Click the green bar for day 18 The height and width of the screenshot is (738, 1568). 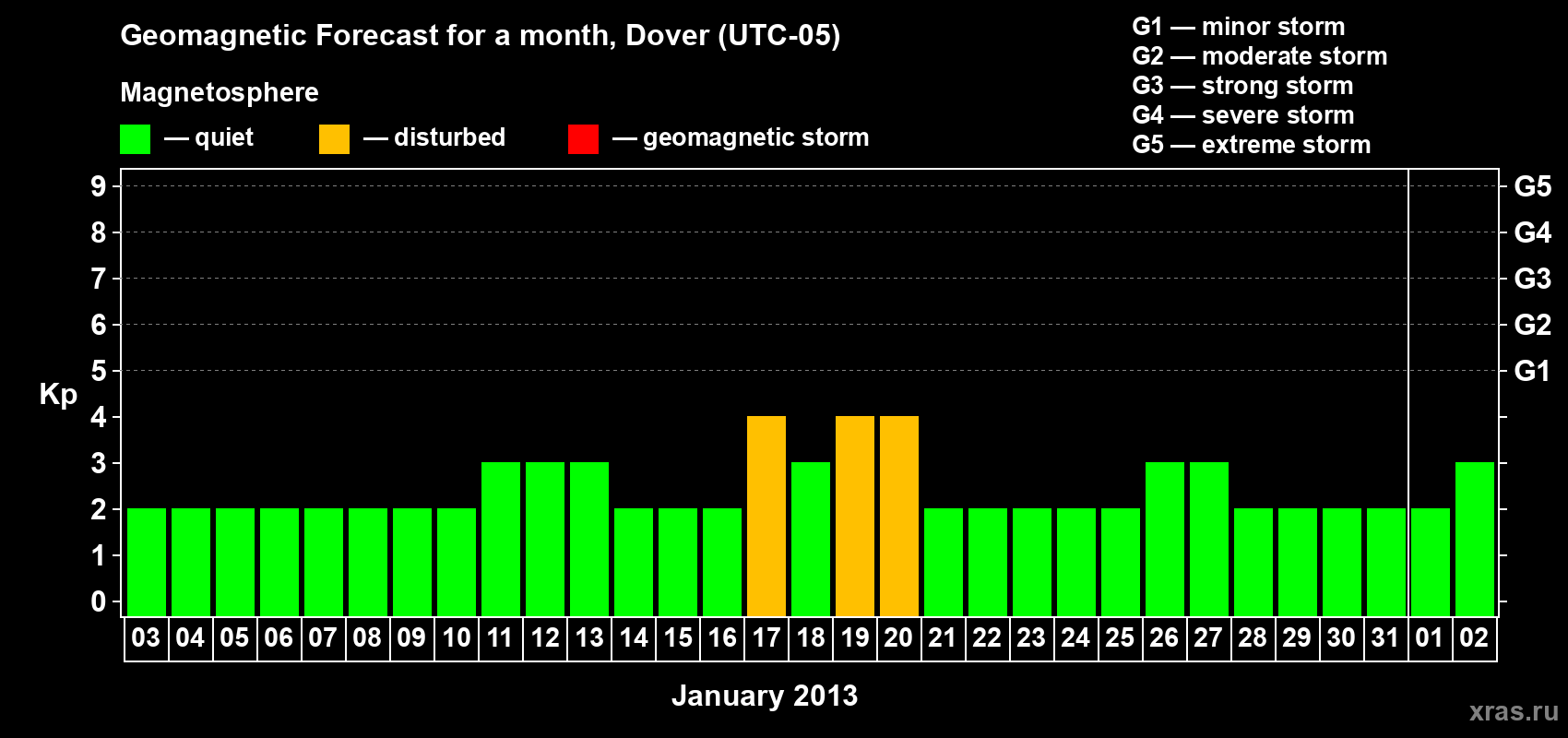(811, 539)
